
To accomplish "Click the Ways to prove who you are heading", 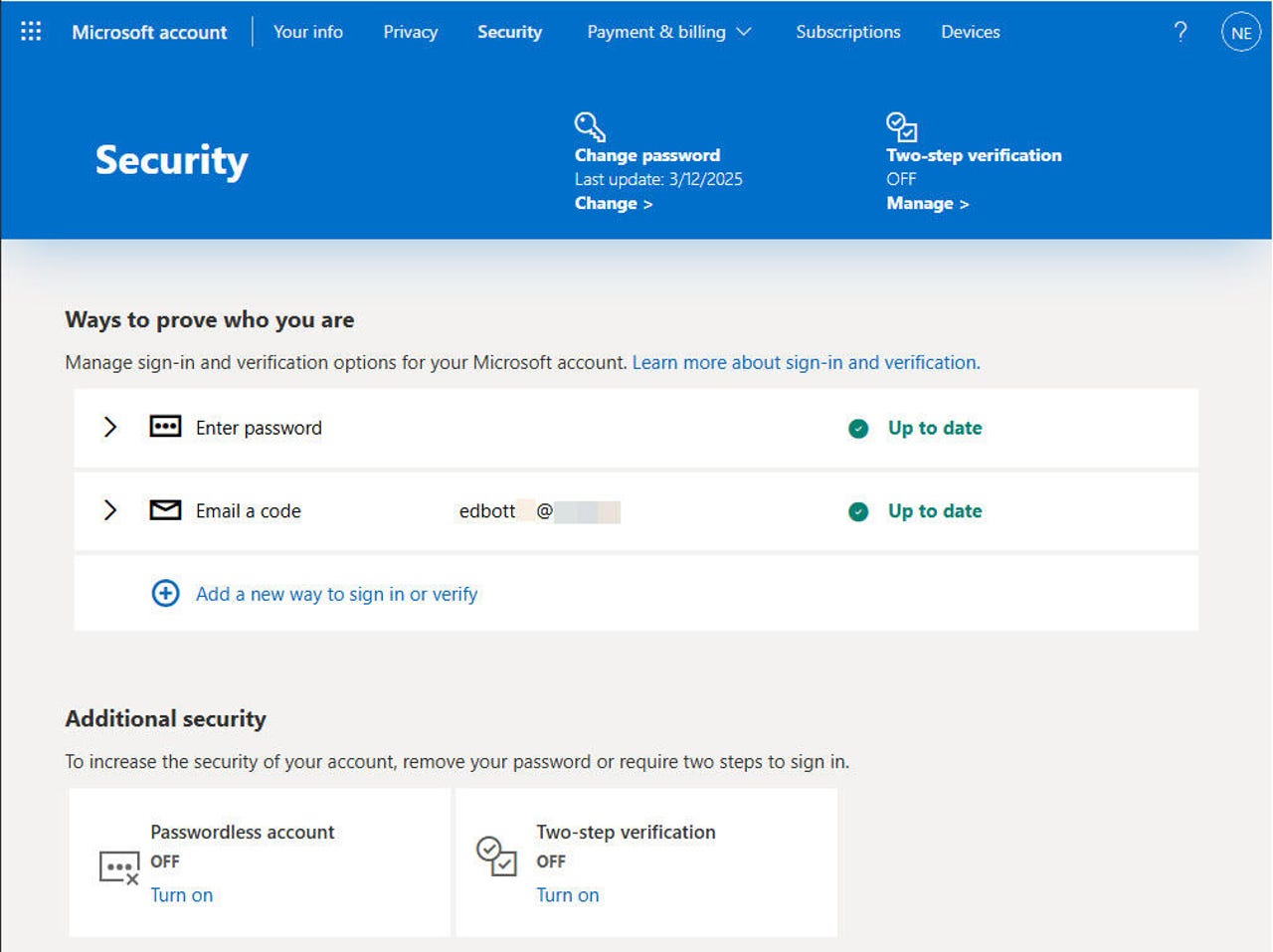I will [x=209, y=319].
